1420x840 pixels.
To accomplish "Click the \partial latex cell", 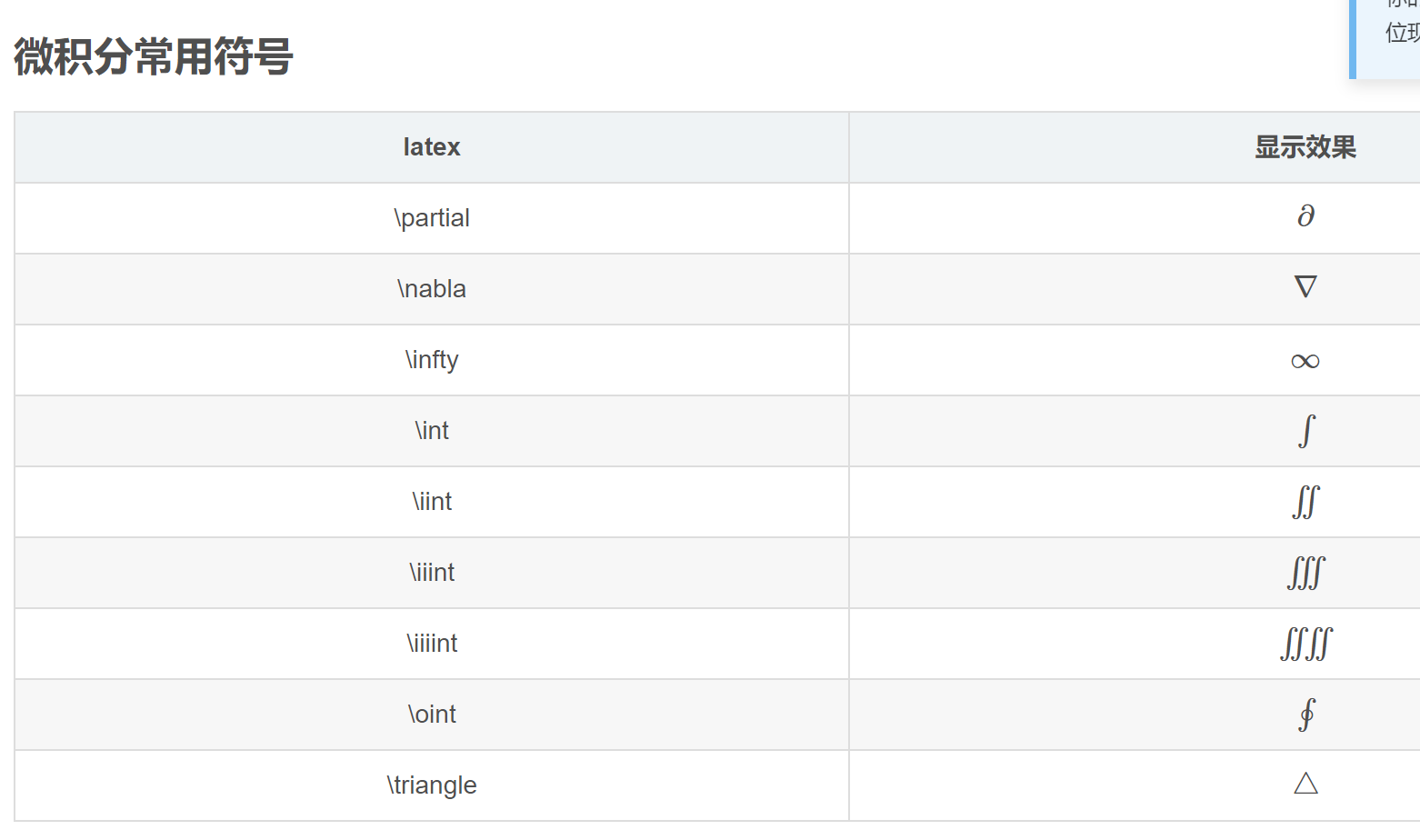I will (432, 218).
